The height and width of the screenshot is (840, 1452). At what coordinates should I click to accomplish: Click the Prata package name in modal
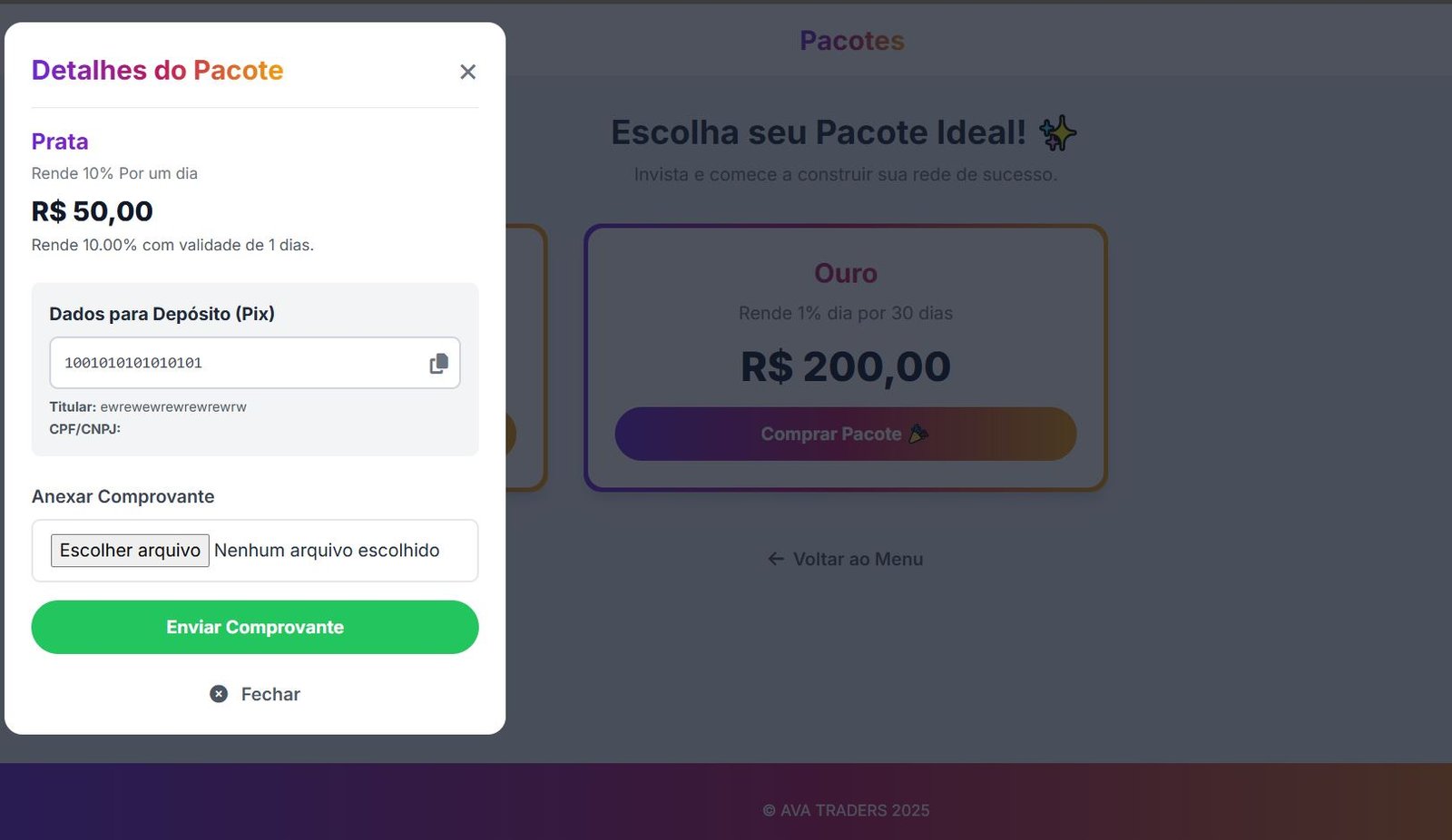coord(60,142)
